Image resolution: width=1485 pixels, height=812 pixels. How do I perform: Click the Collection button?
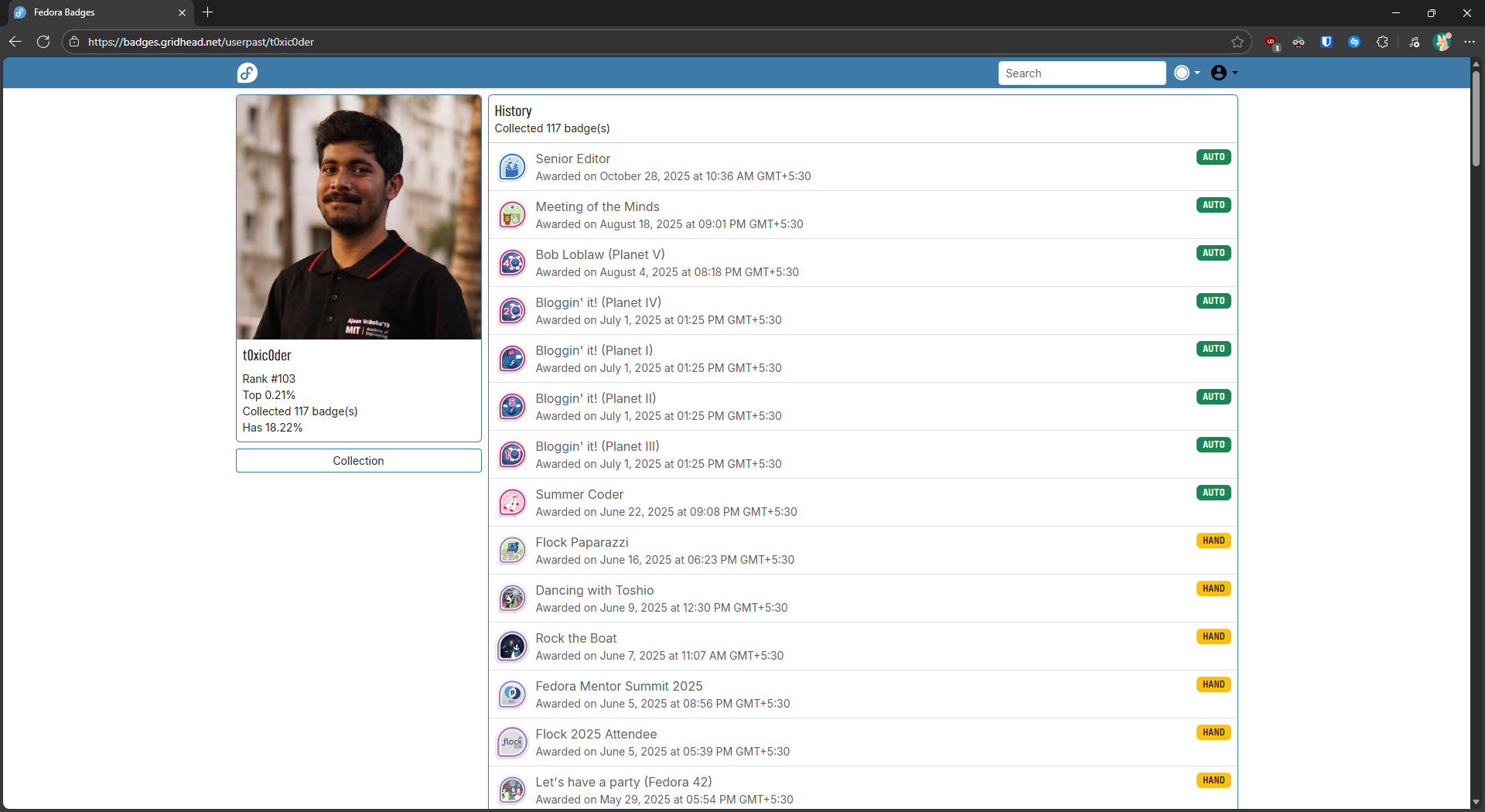(x=358, y=461)
